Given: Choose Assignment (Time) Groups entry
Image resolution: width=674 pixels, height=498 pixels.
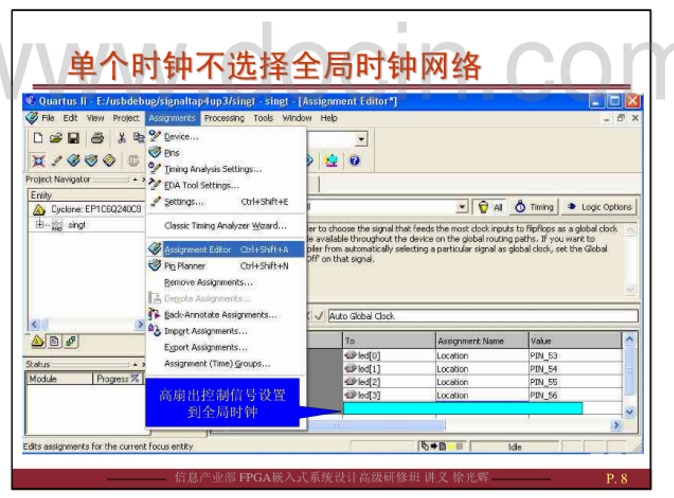Looking at the screenshot, I should click(226, 364).
